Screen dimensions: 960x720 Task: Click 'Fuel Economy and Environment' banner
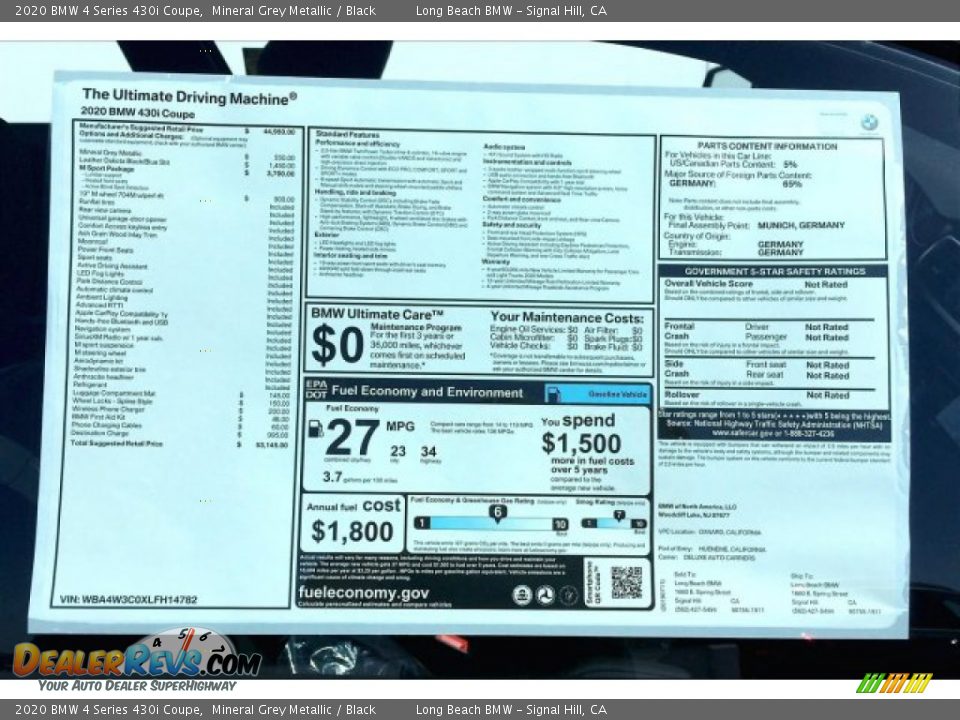tap(427, 391)
